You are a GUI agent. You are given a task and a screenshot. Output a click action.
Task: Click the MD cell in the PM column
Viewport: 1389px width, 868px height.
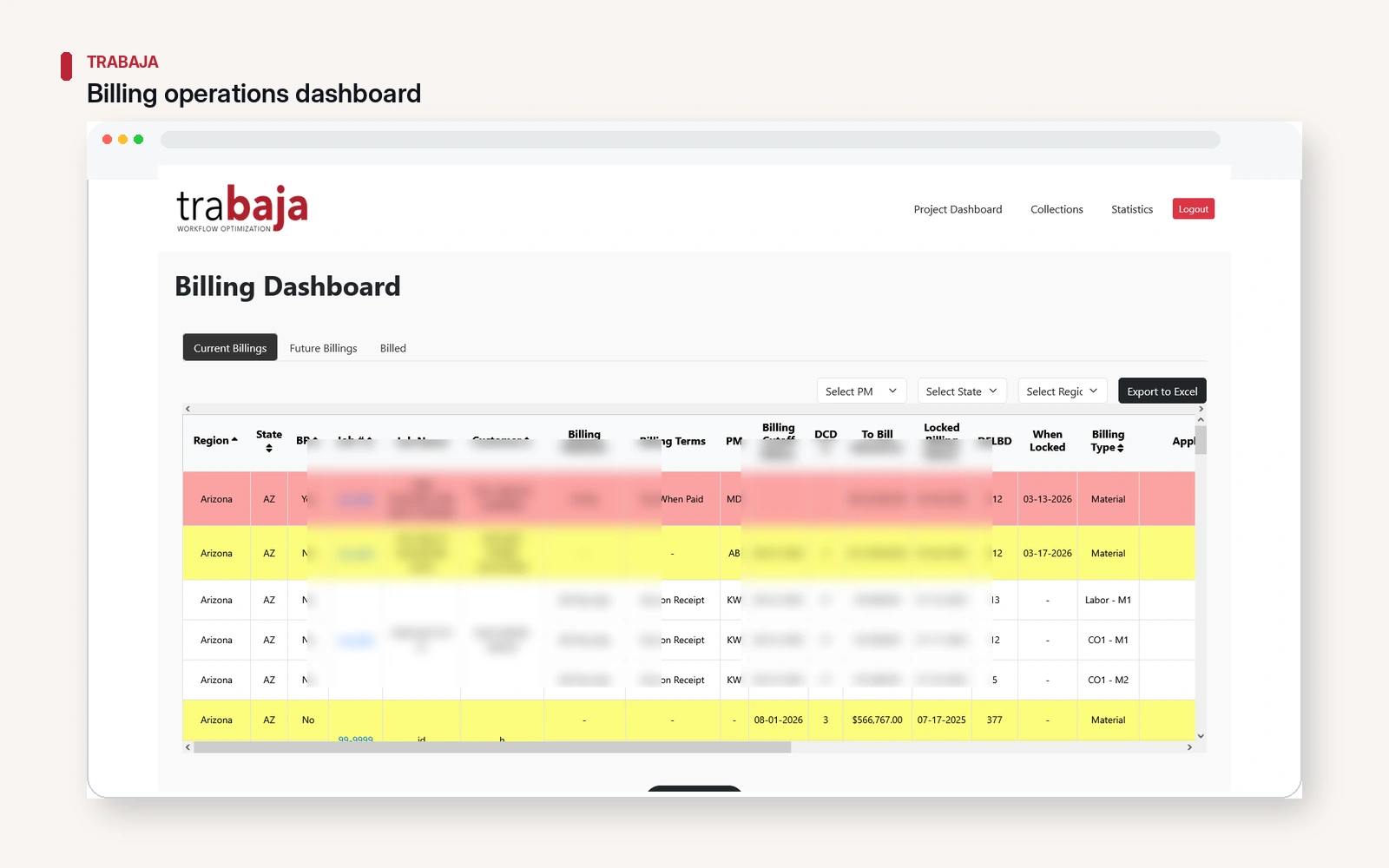(x=734, y=499)
